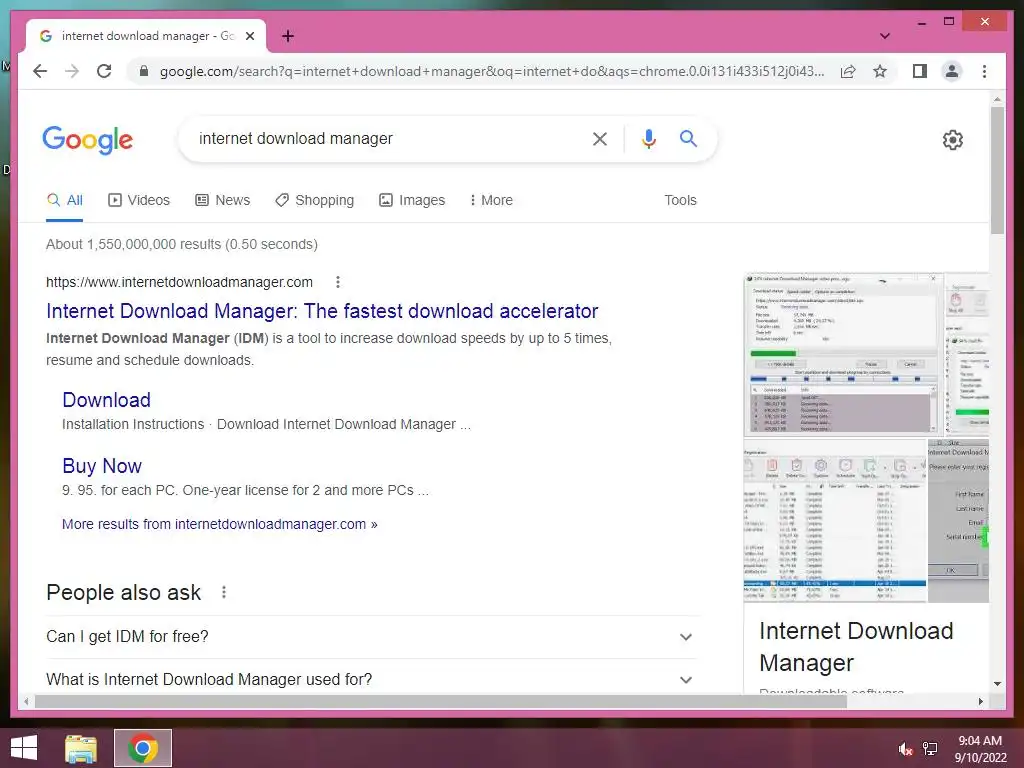Open options for internetdownloadmanager.com result
This screenshot has width=1024, height=768.
tap(338, 282)
